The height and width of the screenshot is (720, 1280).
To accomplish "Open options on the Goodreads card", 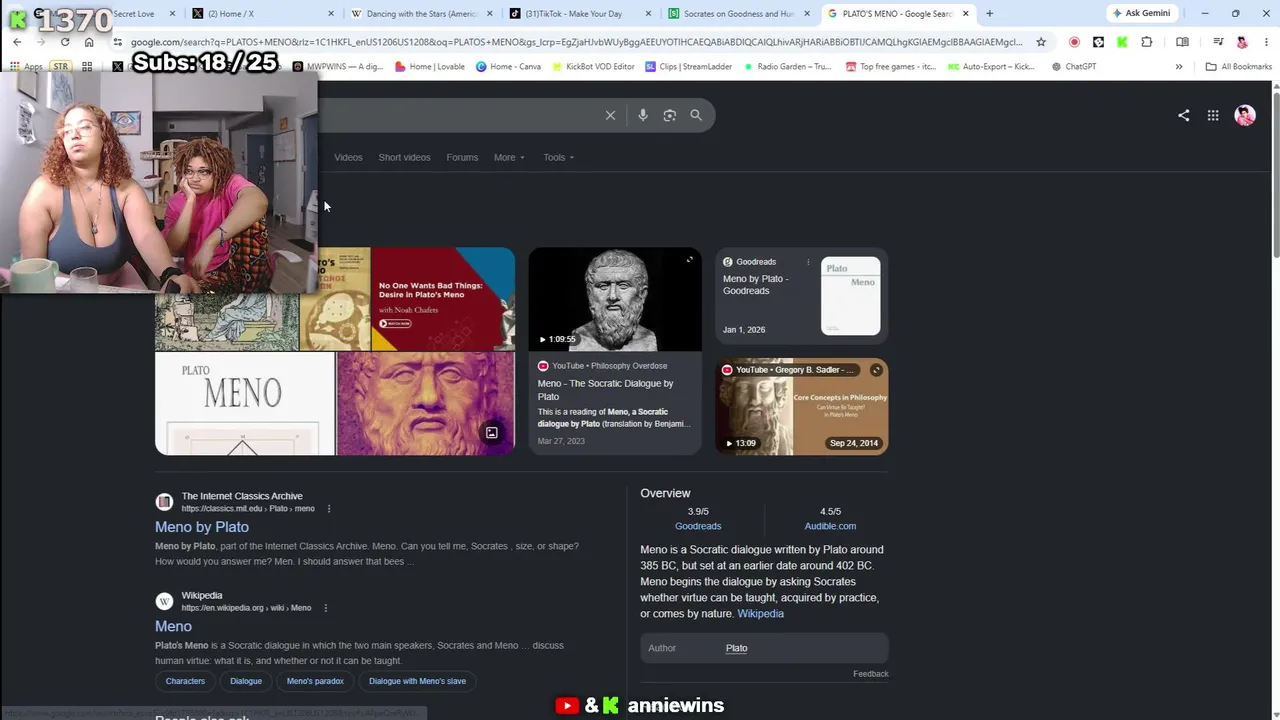I will click(x=808, y=262).
